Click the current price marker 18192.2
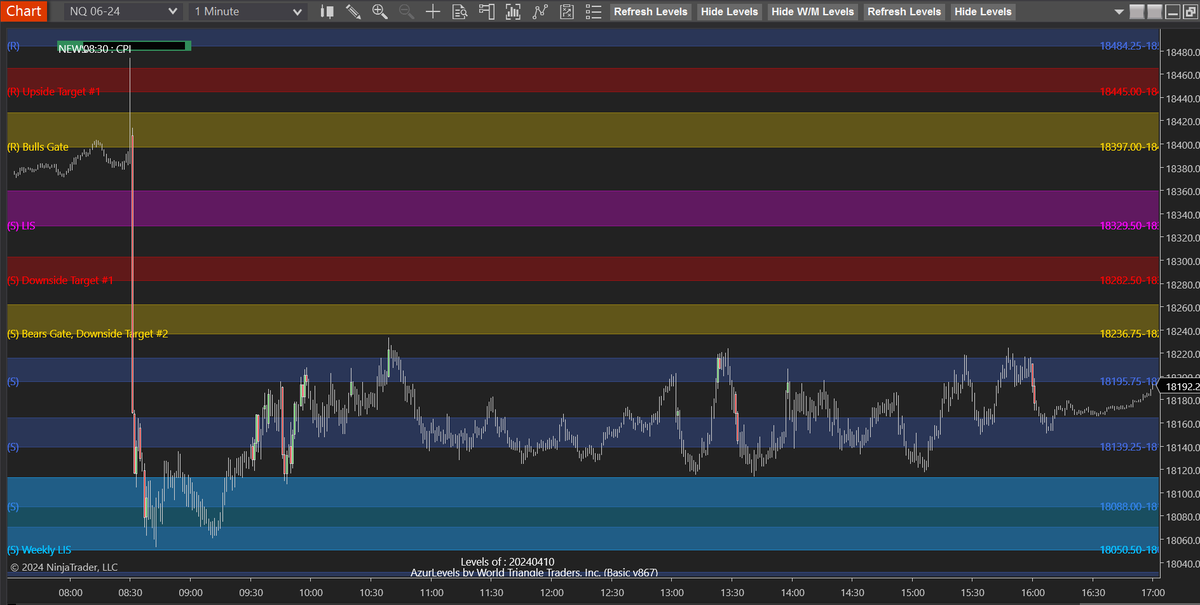This screenshot has width=1200, height=605. click(1179, 387)
